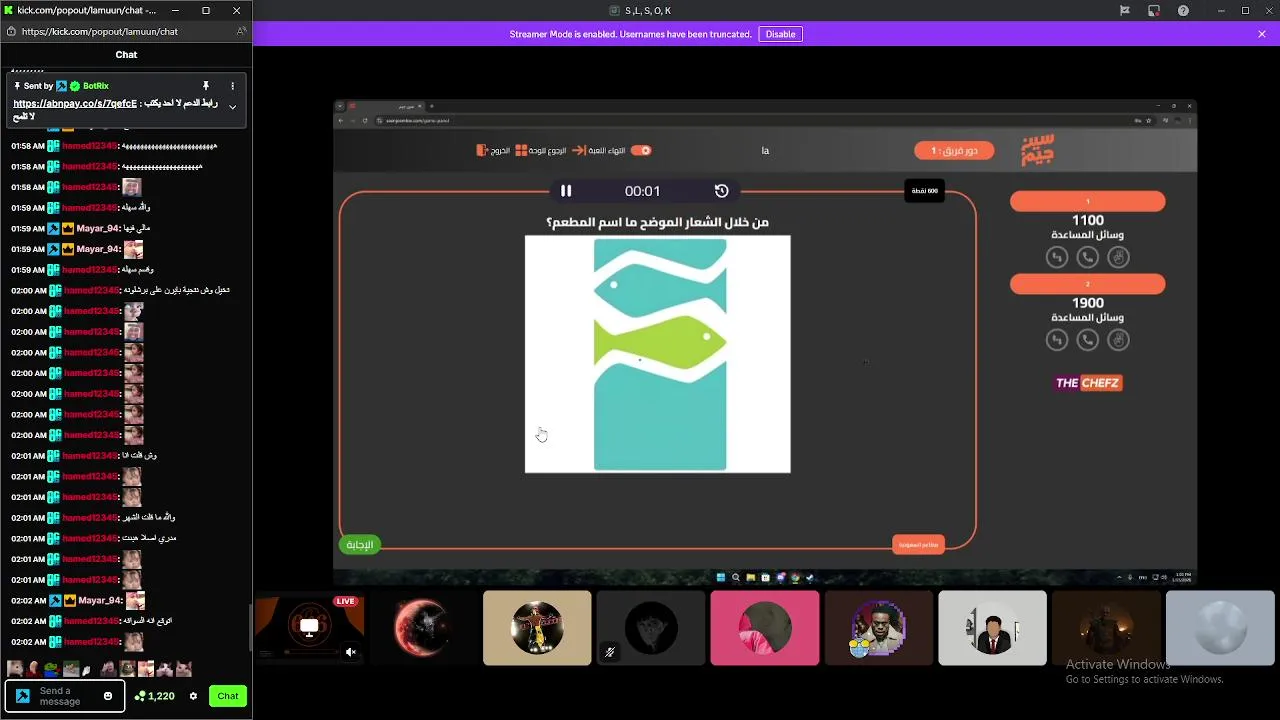Screen dimensions: 1280x720
Task: Click the Chat header title
Action: pos(126,55)
